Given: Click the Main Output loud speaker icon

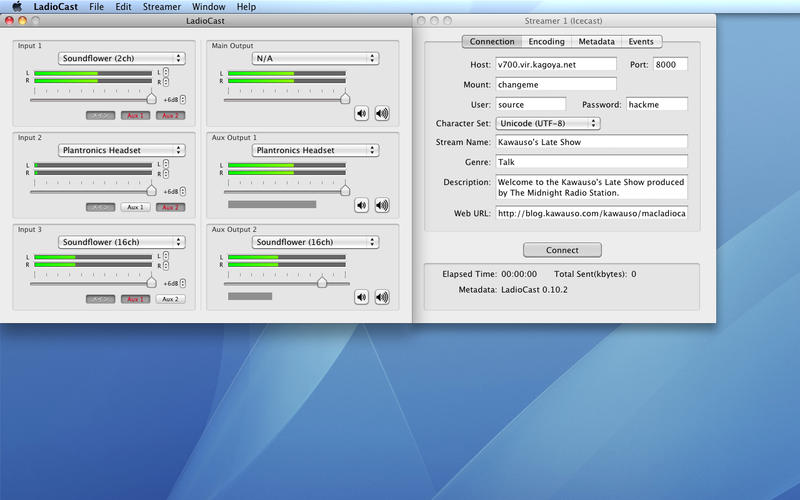Looking at the screenshot, I should pyautogui.click(x=381, y=113).
